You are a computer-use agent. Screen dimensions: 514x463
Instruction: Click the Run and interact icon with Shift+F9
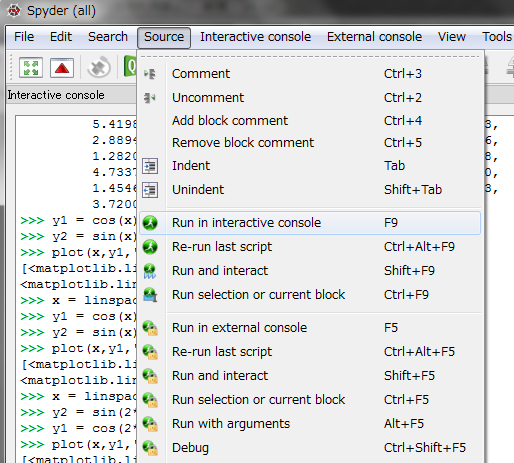150,271
